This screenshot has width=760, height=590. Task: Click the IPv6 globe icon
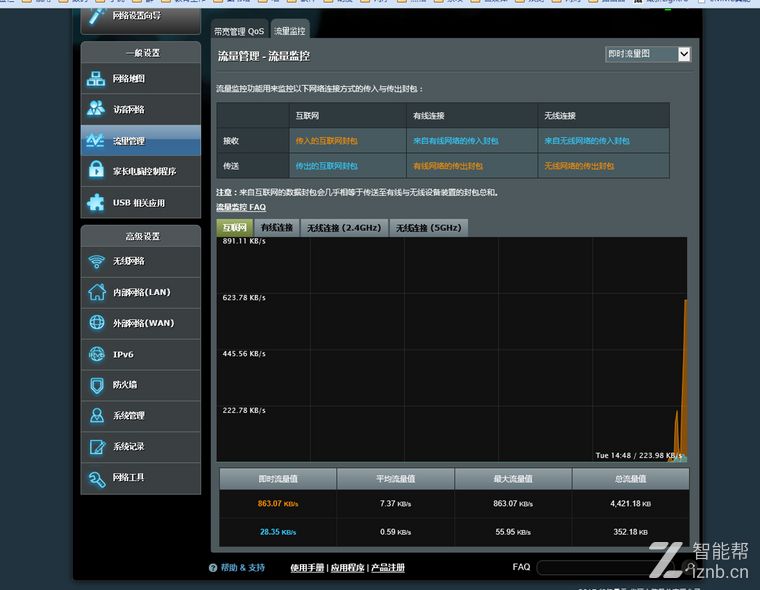(97, 354)
